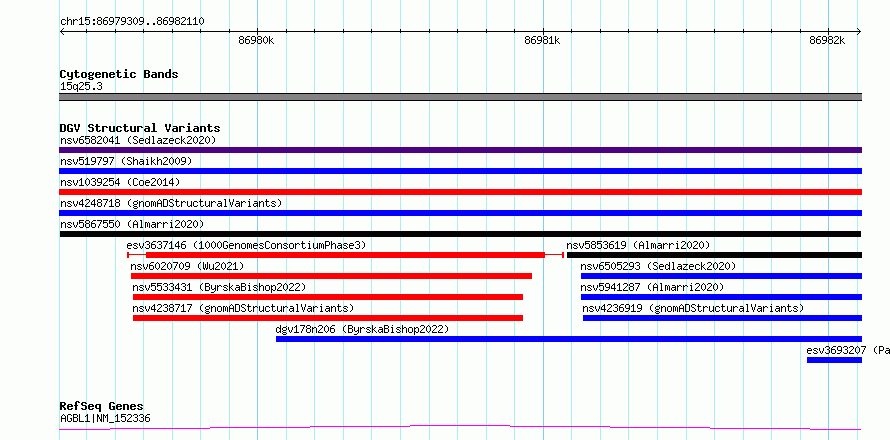The image size is (890, 440).
Task: Click the blue nsv5941287 variant bar
Action: (721, 297)
